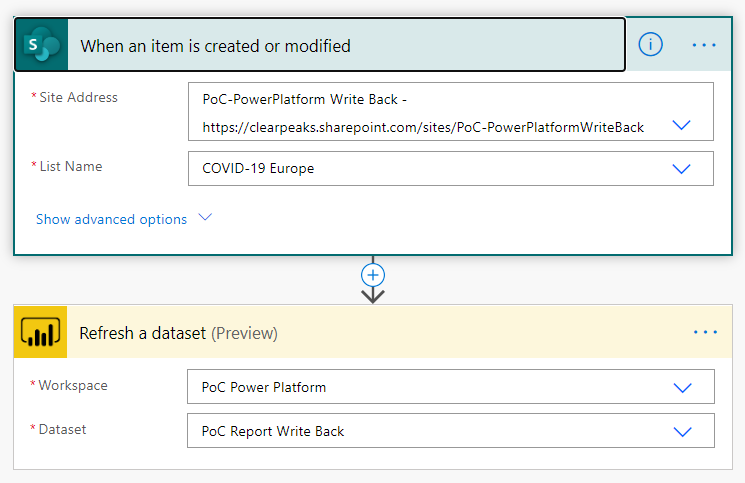Viewport: 745px width, 483px height.
Task: Open more options menu for SharePoint trigger
Action: tap(704, 45)
